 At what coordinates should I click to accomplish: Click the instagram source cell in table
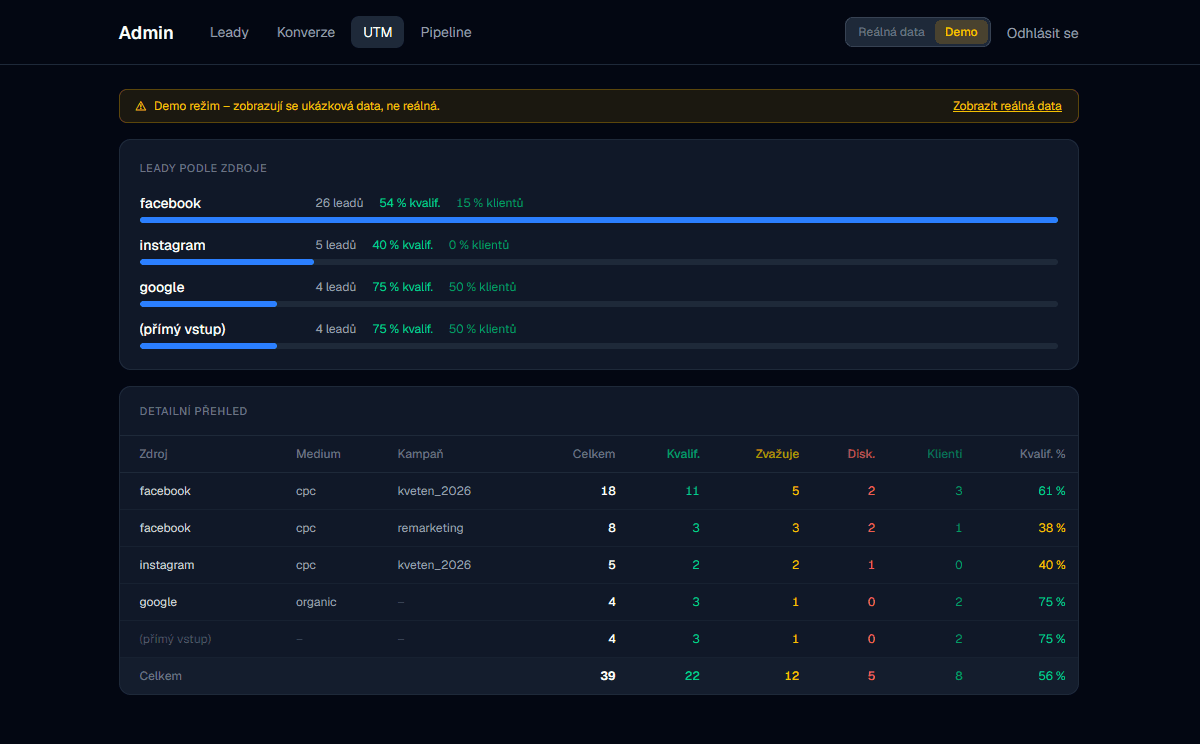coord(167,565)
